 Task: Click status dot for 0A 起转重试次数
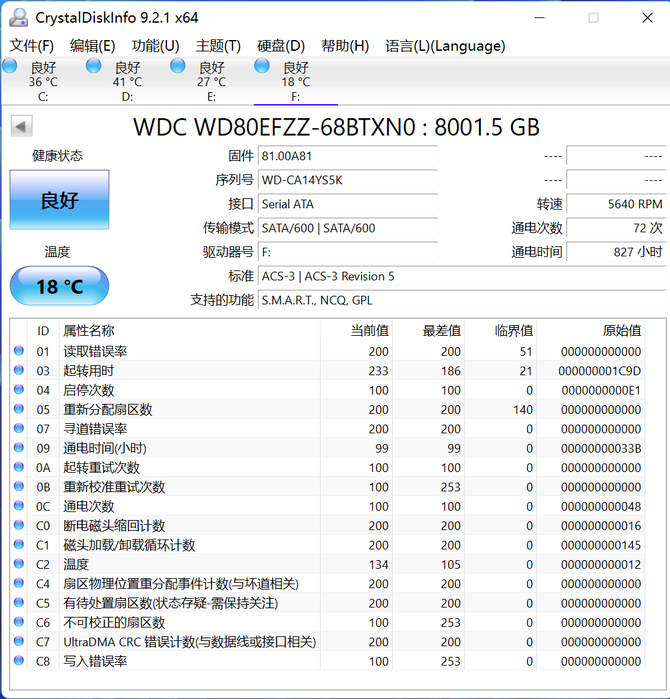pyautogui.click(x=19, y=467)
